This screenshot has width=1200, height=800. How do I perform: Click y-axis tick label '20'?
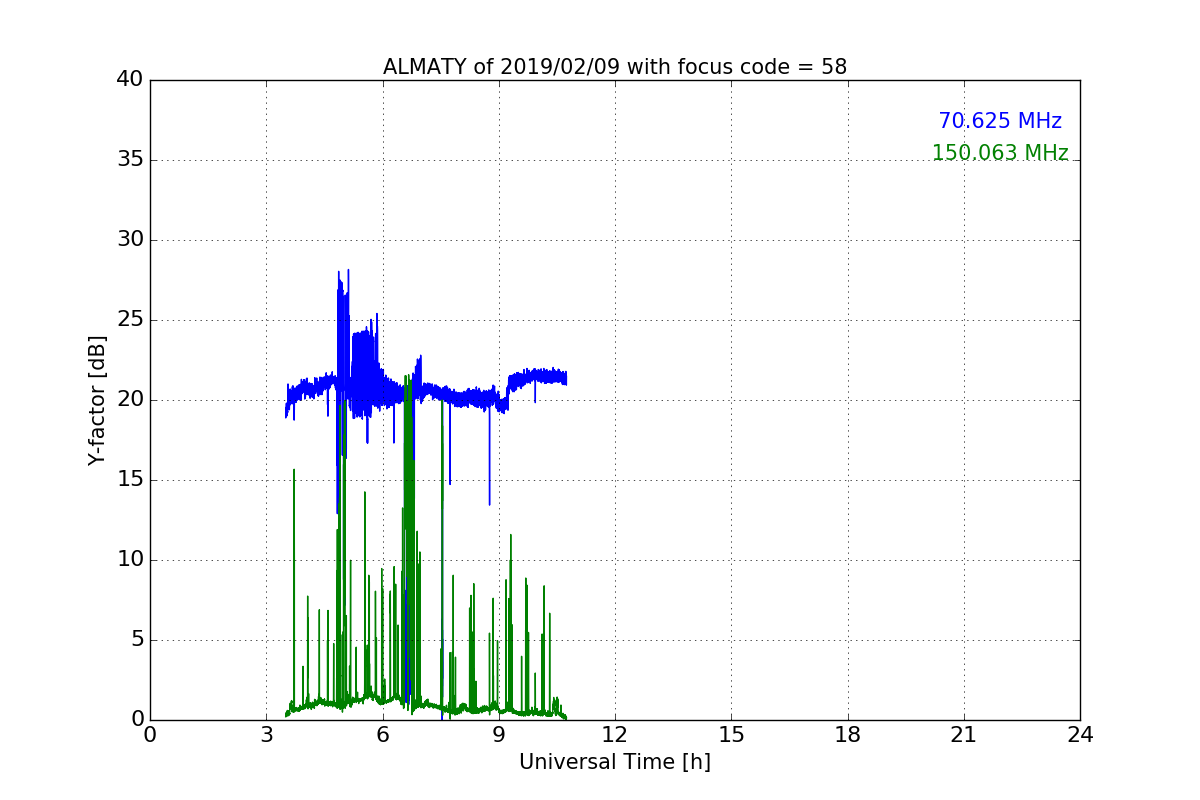pyautogui.click(x=130, y=400)
